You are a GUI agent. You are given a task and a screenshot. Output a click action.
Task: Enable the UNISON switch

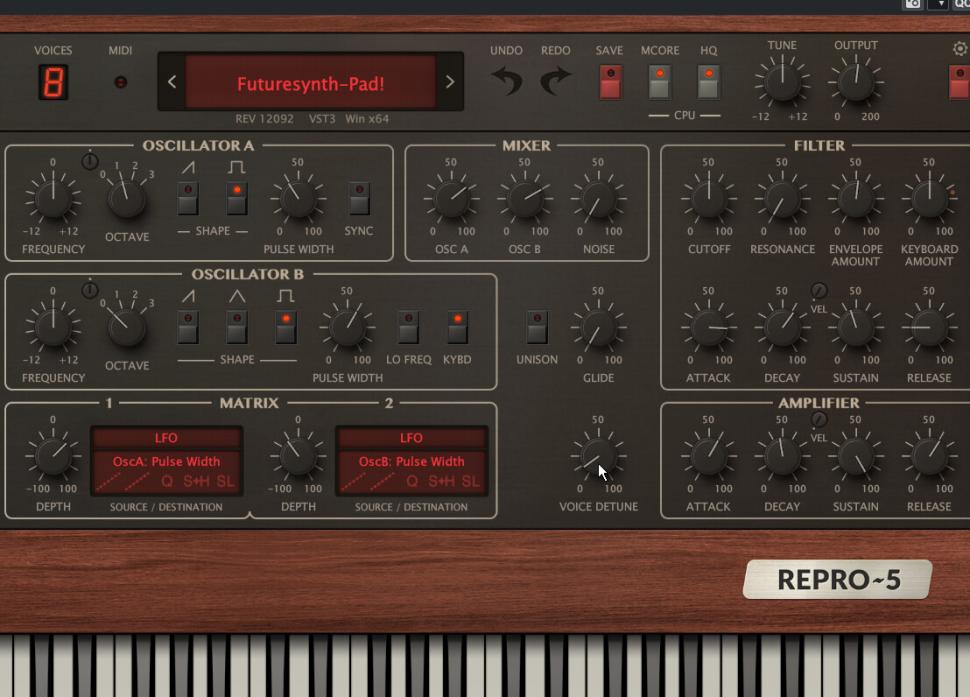pos(537,327)
